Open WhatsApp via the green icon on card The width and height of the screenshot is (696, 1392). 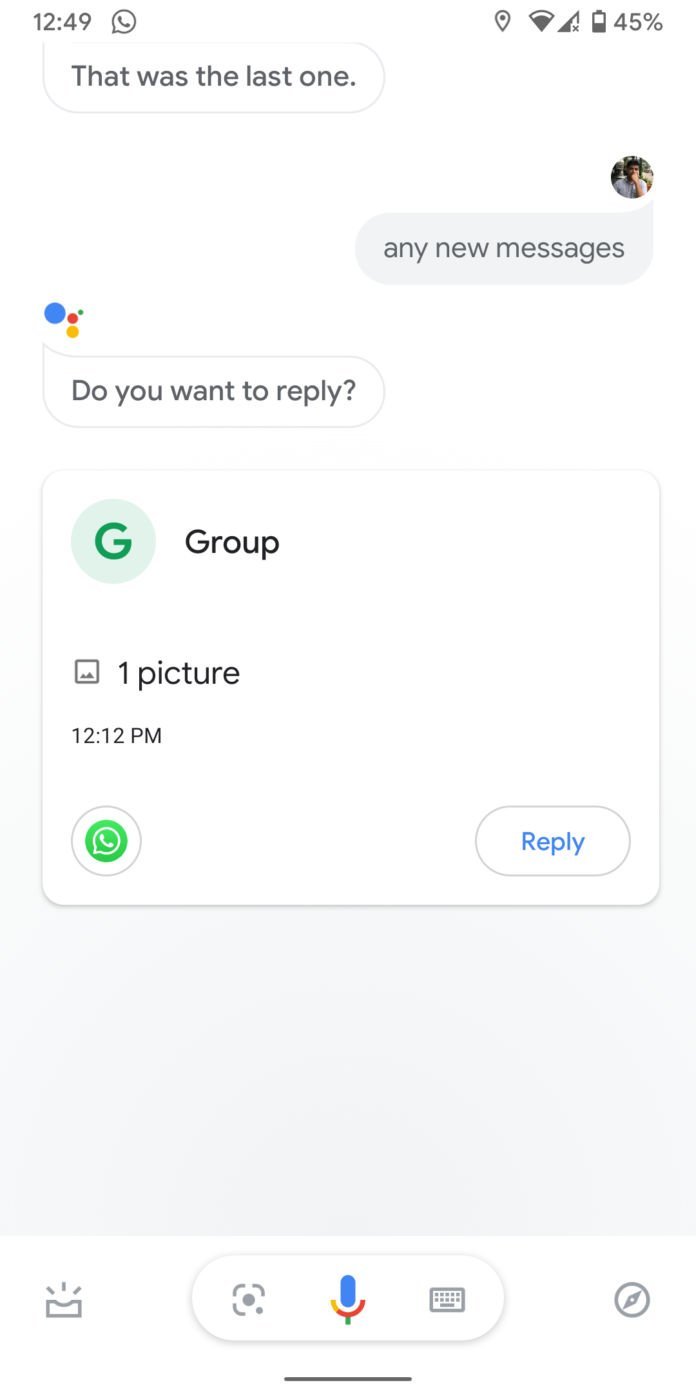tap(106, 841)
